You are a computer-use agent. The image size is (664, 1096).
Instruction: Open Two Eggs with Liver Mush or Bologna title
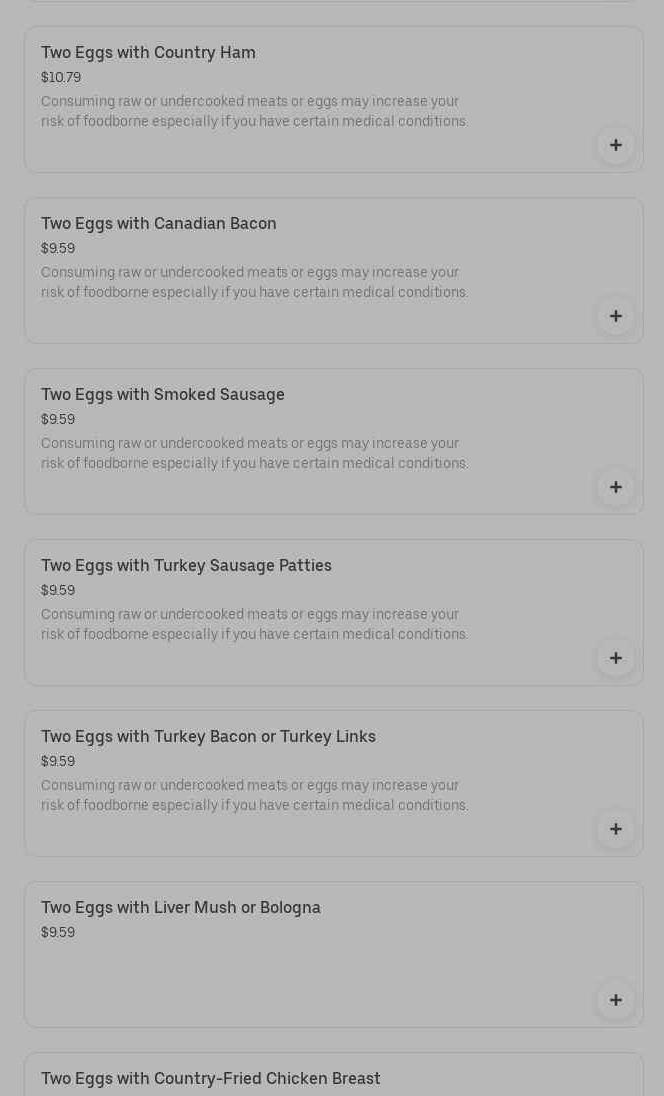pyautogui.click(x=180, y=908)
